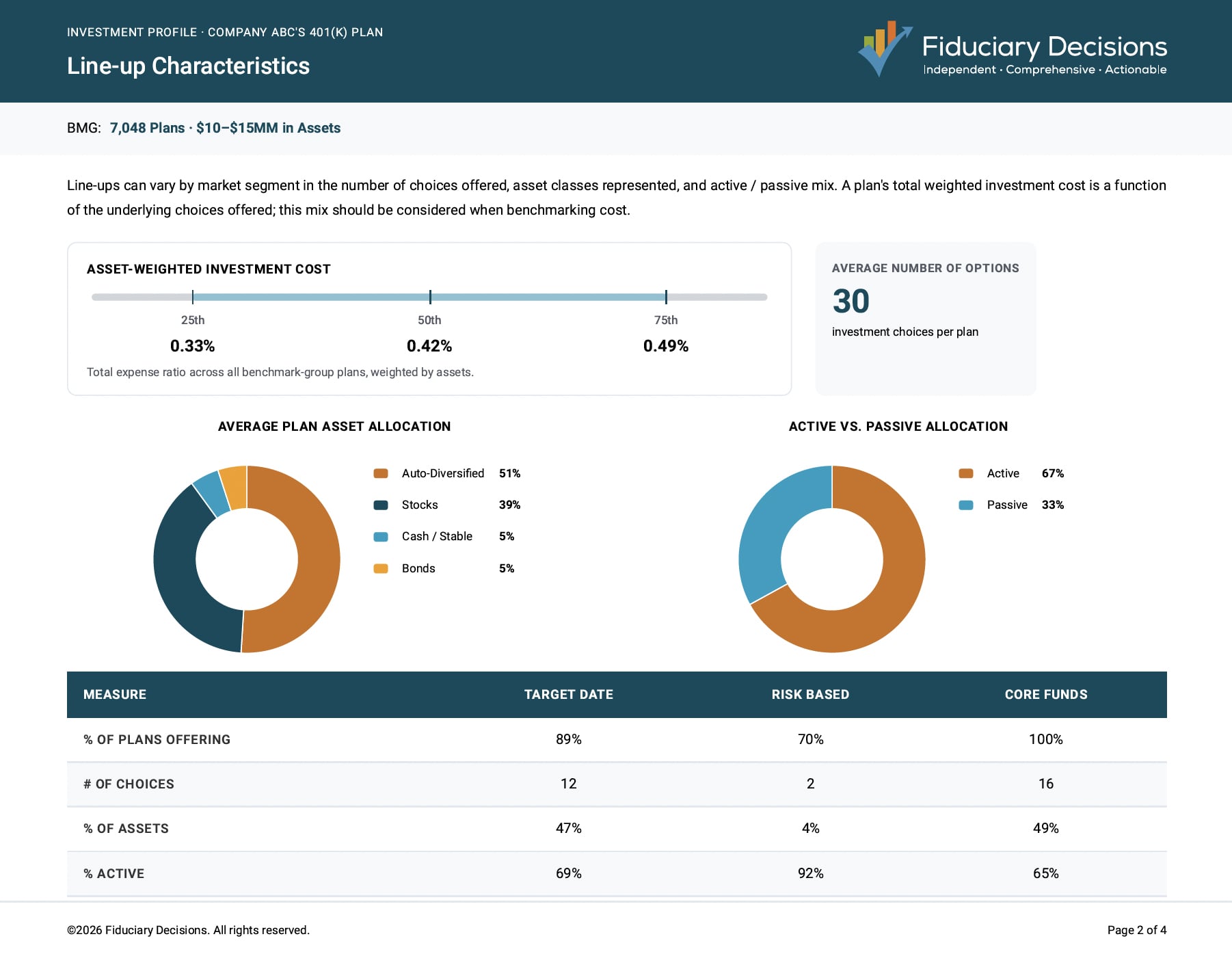The height and width of the screenshot is (956, 1232).
Task: Click the 25th percentile tick on cost bar
Action: pos(193,297)
